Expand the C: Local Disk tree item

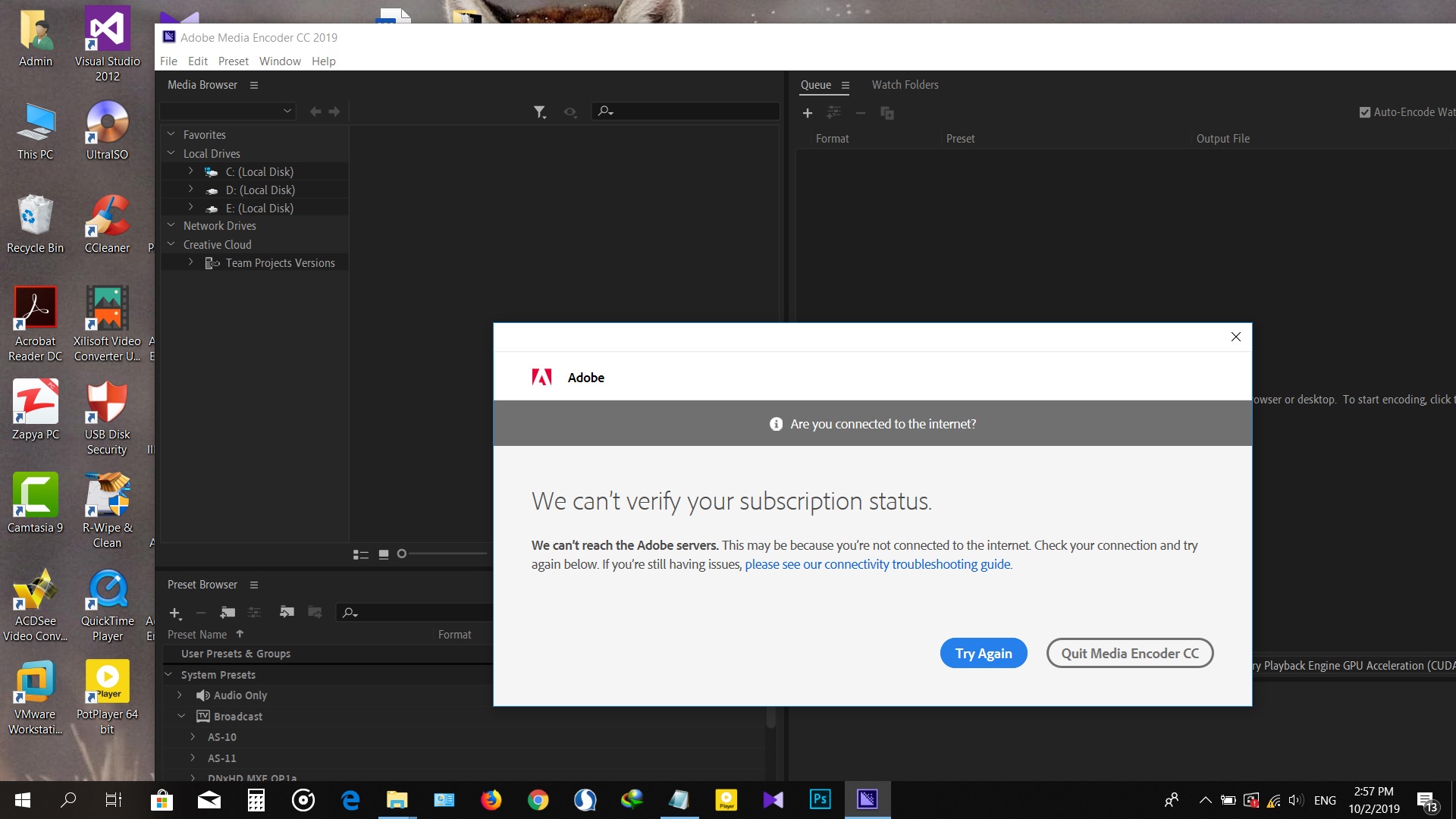coord(191,171)
